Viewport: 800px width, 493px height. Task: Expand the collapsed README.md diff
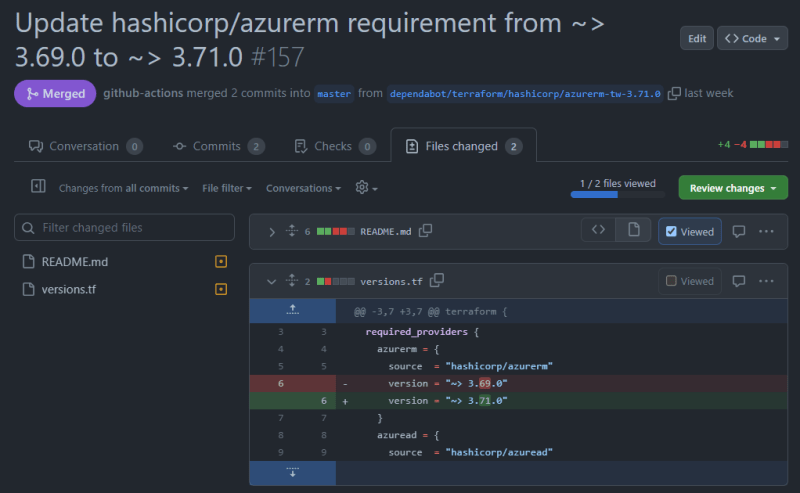[x=271, y=232]
